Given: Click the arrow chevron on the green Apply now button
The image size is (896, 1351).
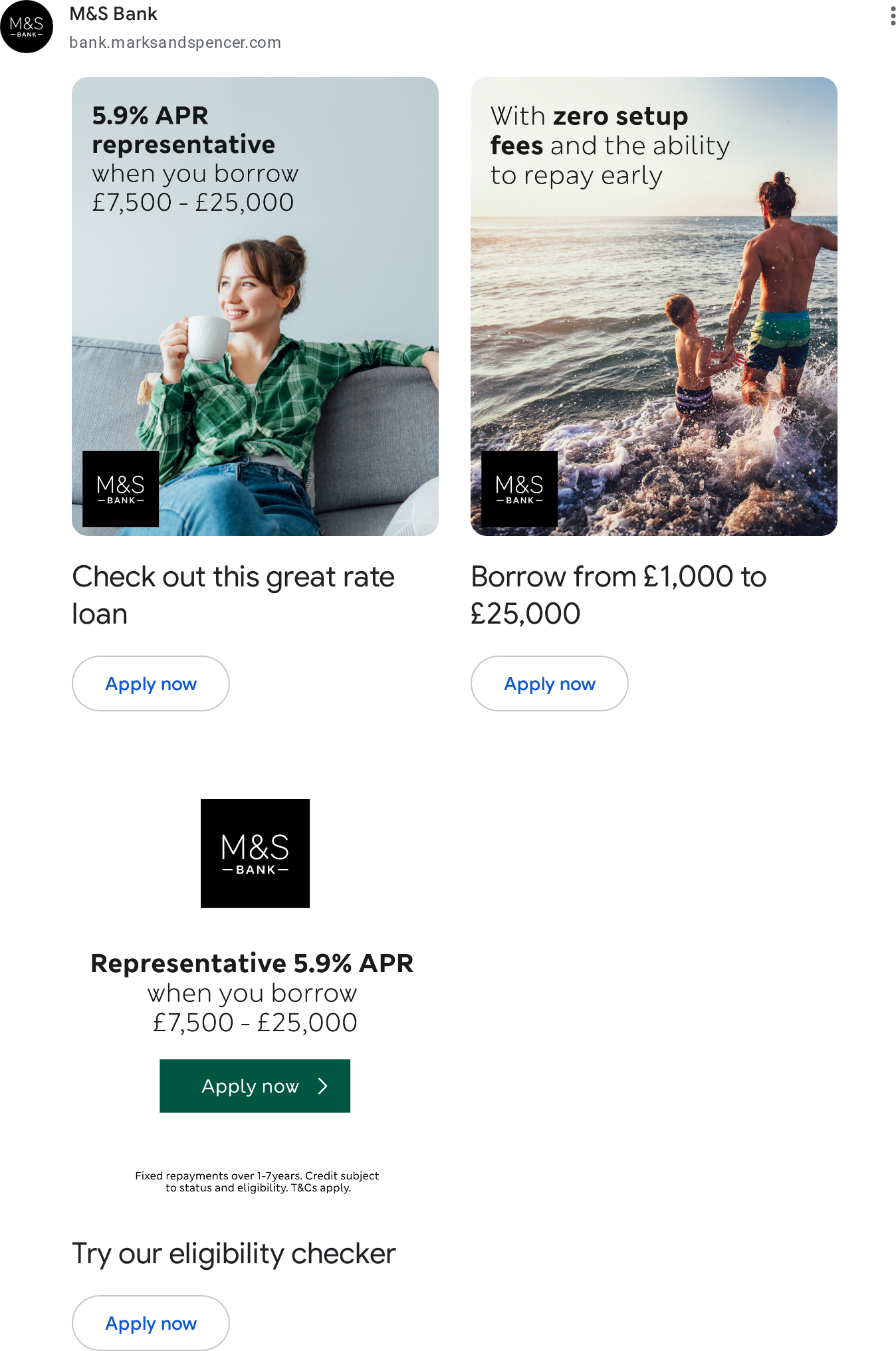Looking at the screenshot, I should (x=323, y=1086).
